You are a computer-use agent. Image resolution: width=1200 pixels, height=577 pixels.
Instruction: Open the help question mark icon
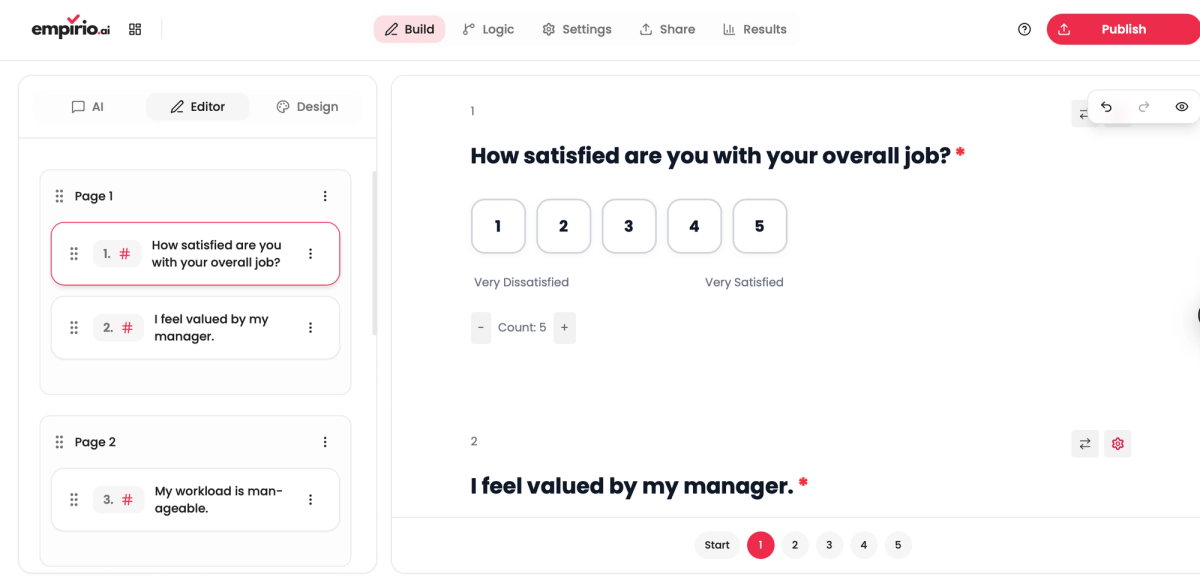[1024, 29]
